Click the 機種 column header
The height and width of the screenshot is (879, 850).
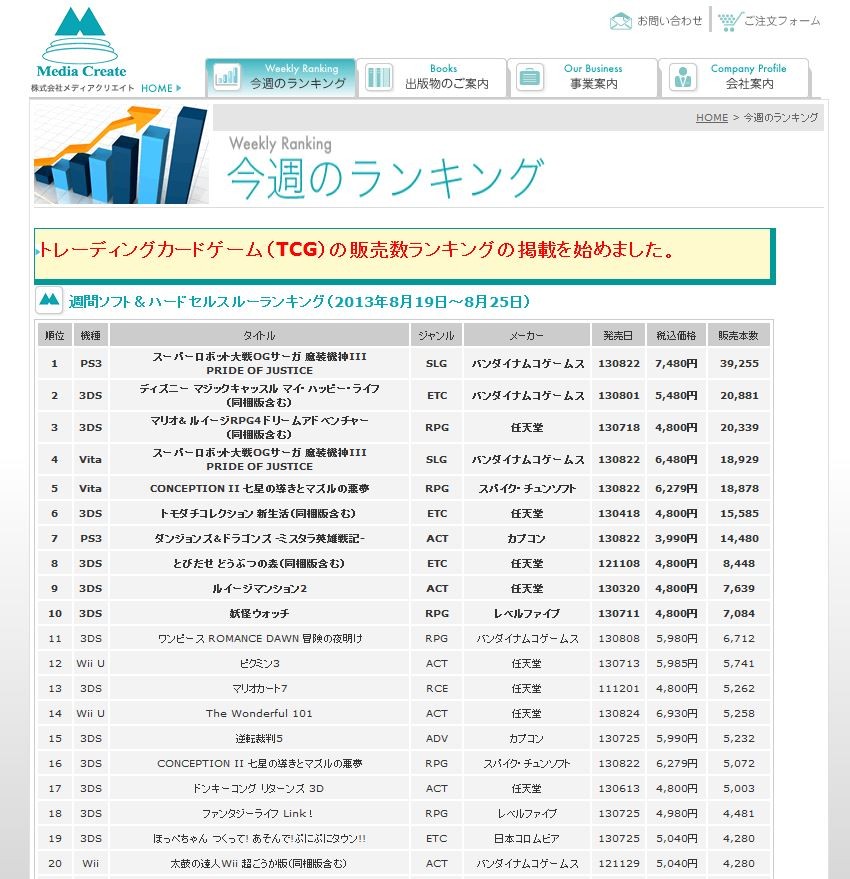click(x=90, y=335)
